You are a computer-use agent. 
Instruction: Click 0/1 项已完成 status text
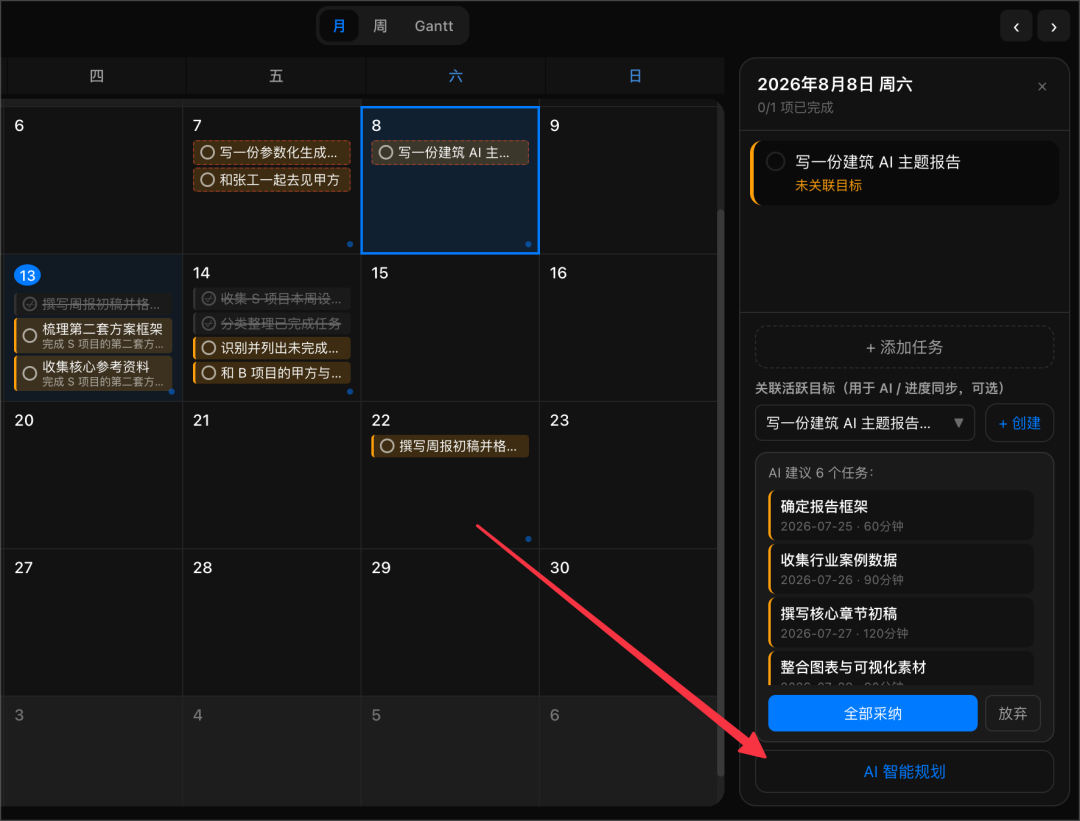796,107
